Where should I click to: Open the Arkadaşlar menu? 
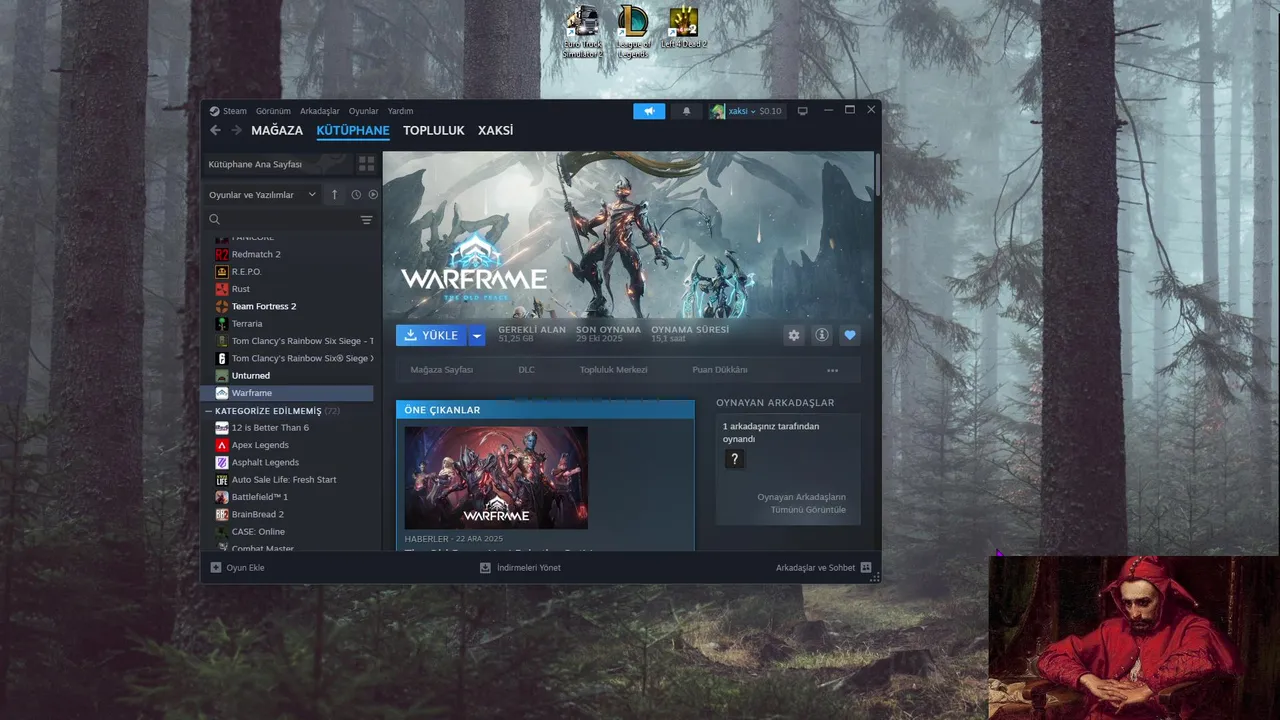click(320, 111)
